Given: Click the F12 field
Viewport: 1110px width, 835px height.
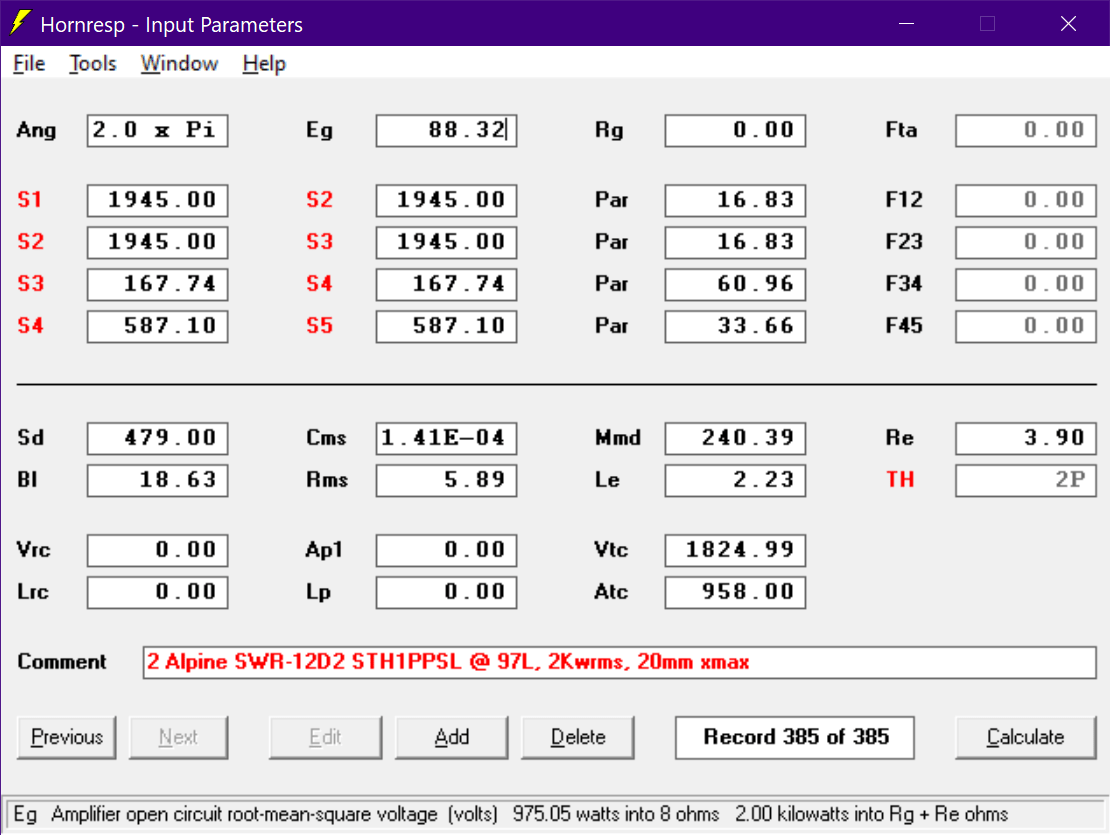Looking at the screenshot, I should [1025, 200].
